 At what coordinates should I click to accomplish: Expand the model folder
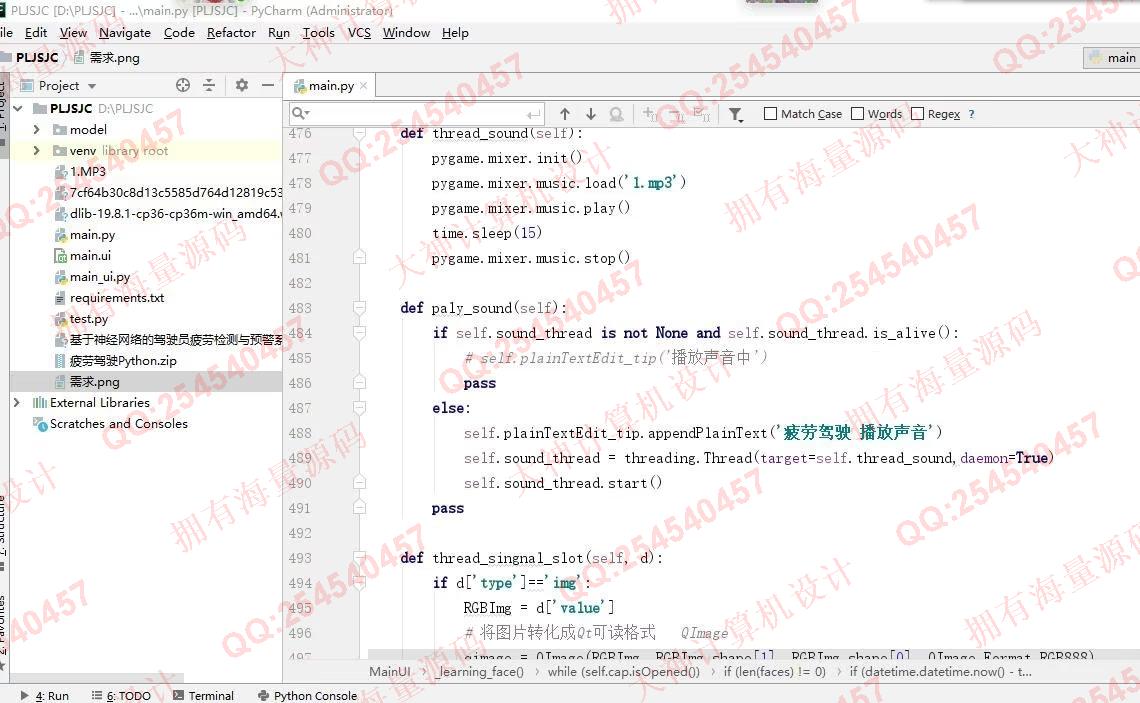[36, 130]
